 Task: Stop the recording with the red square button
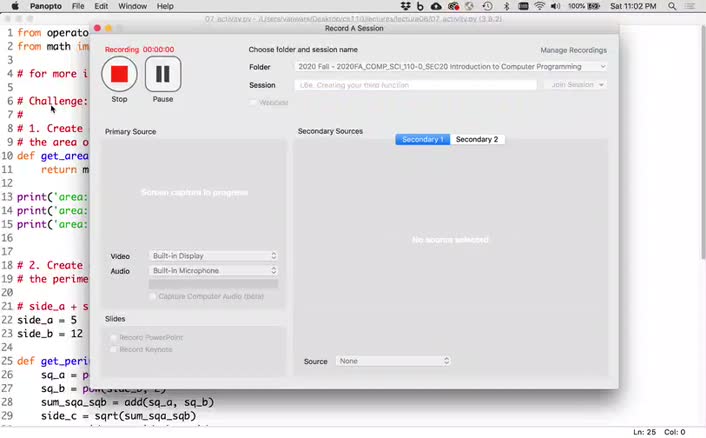click(x=120, y=74)
